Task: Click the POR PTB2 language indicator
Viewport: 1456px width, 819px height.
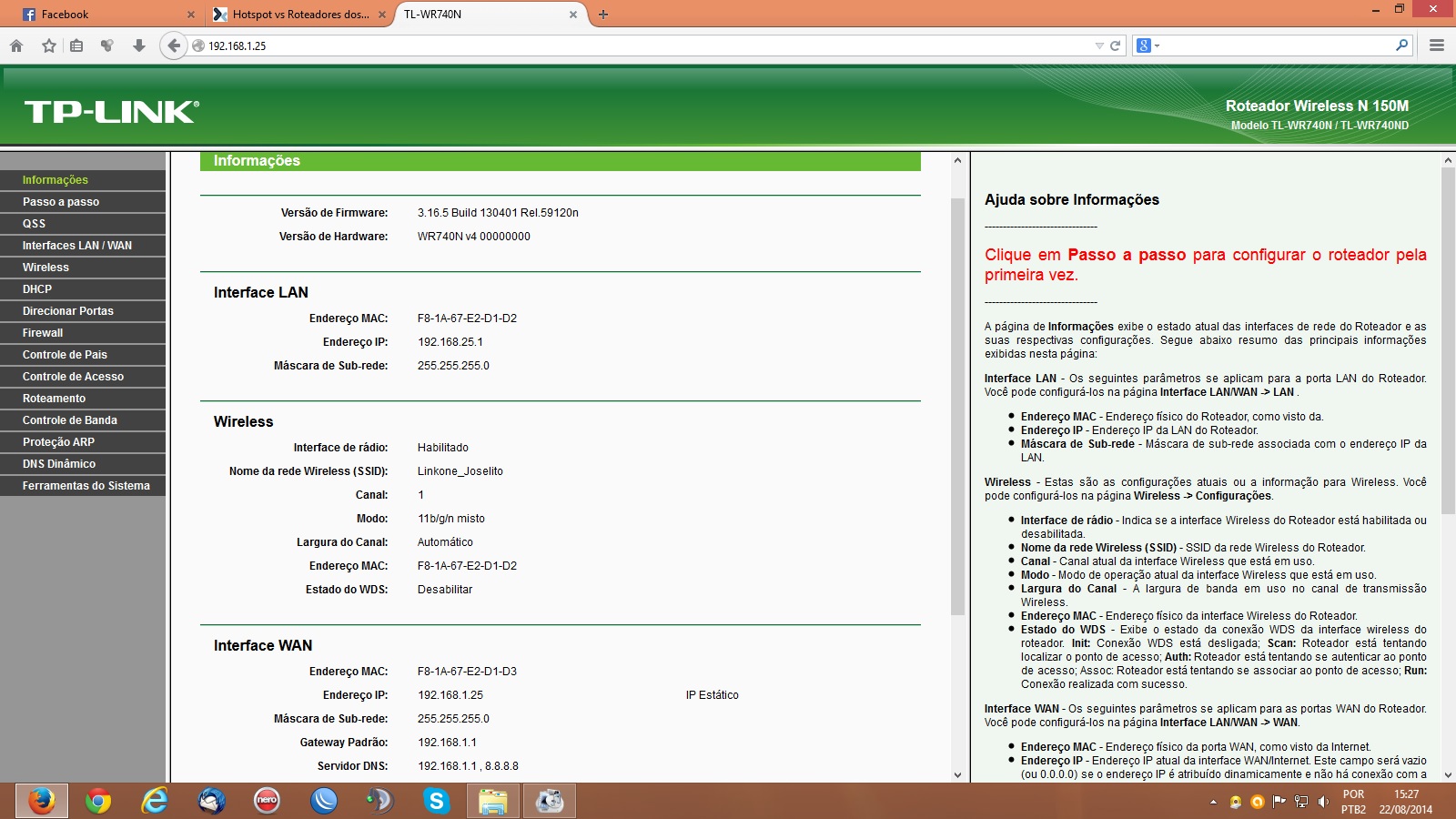Action: point(1353,802)
